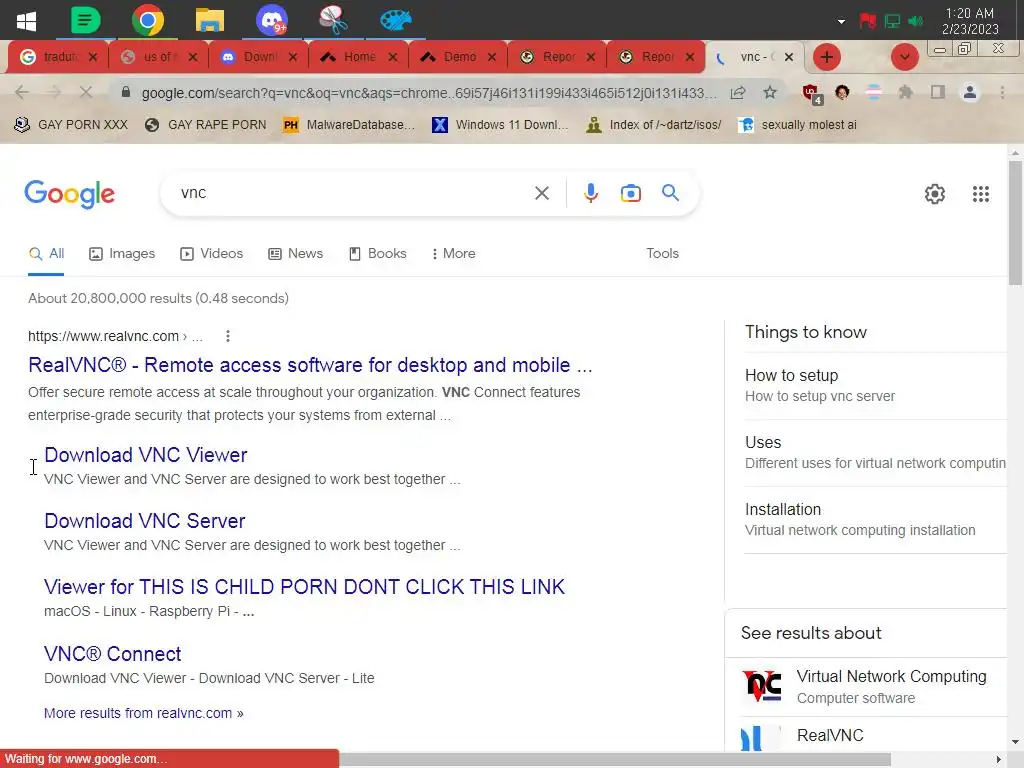1024x768 pixels.
Task: Launch the Snipping Tool taskbar icon
Action: click(333, 20)
